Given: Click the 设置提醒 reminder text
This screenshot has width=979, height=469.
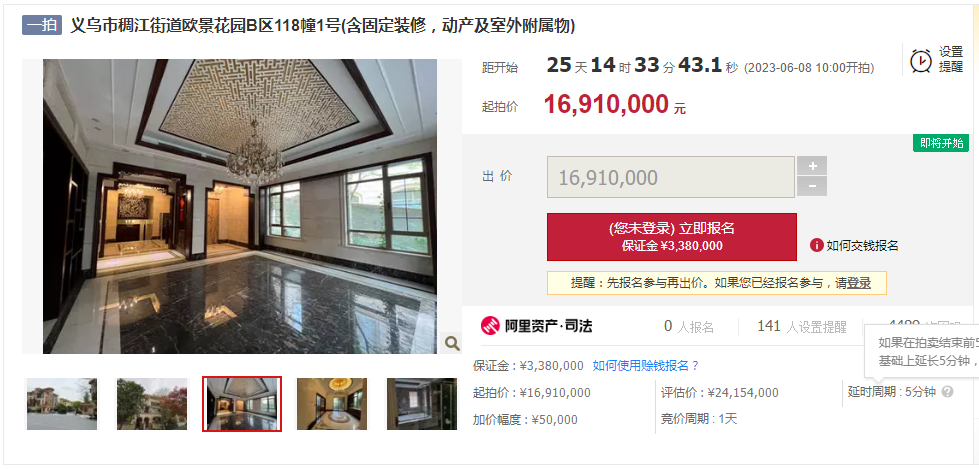Looking at the screenshot, I should (x=951, y=60).
